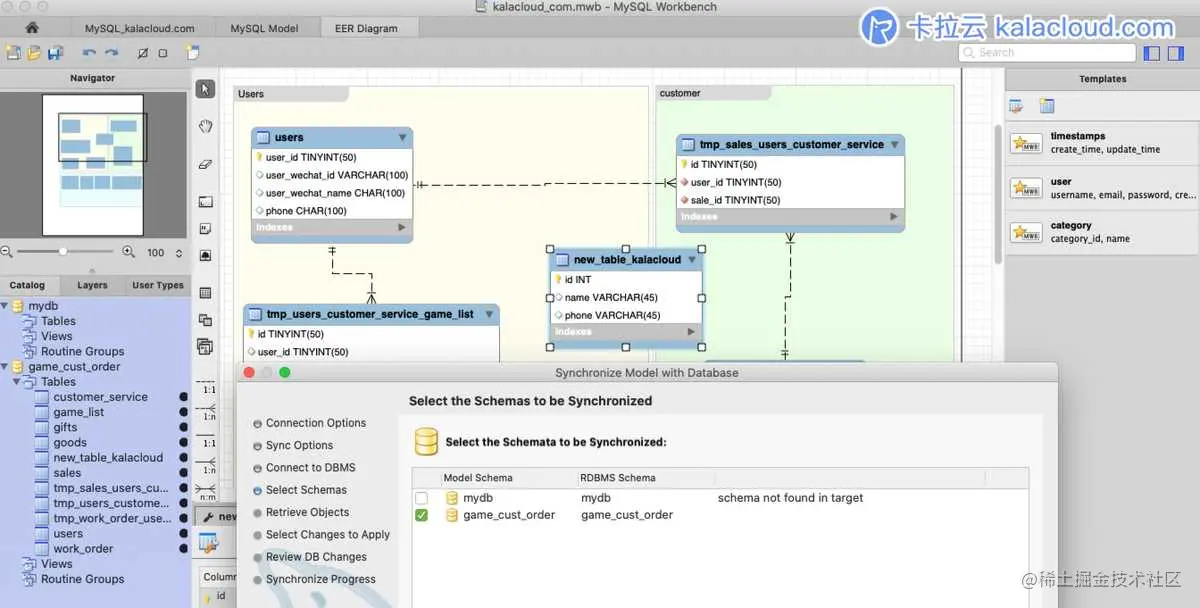Open the Home tab icon
The image size is (1200, 608).
32,28
